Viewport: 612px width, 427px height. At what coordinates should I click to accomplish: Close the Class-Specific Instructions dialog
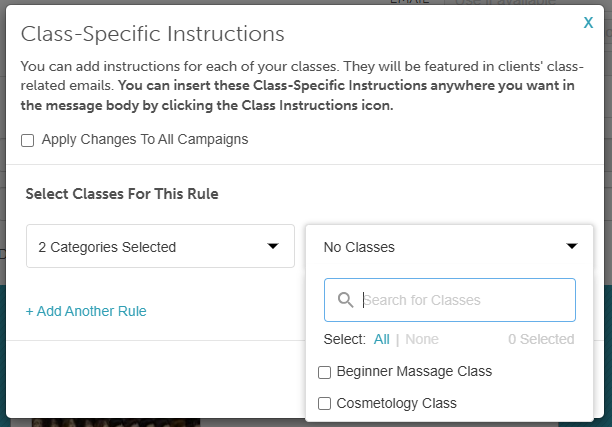pyautogui.click(x=588, y=22)
